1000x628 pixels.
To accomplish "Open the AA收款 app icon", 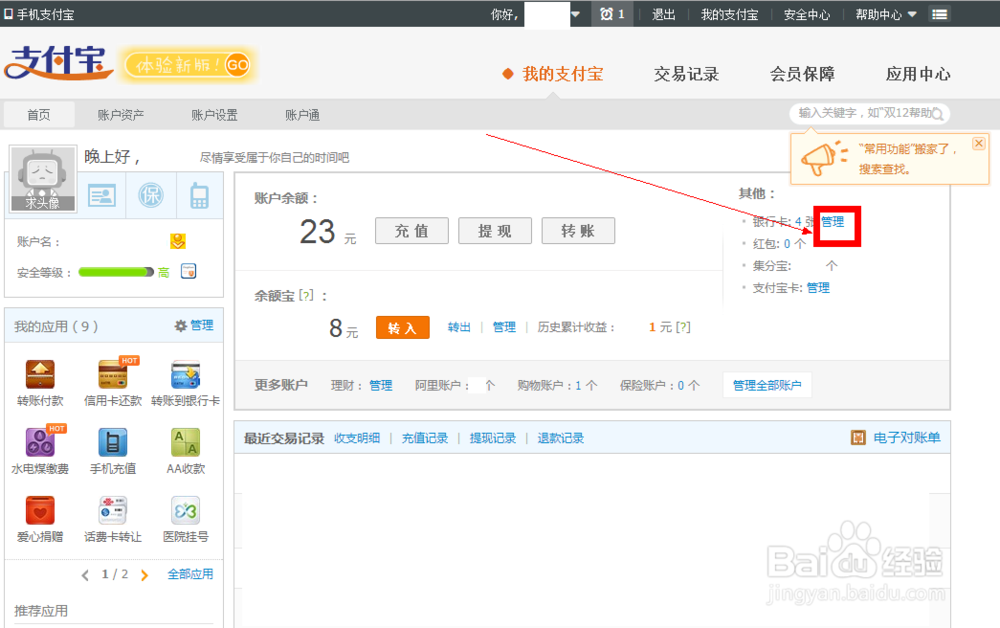I will click(186, 442).
